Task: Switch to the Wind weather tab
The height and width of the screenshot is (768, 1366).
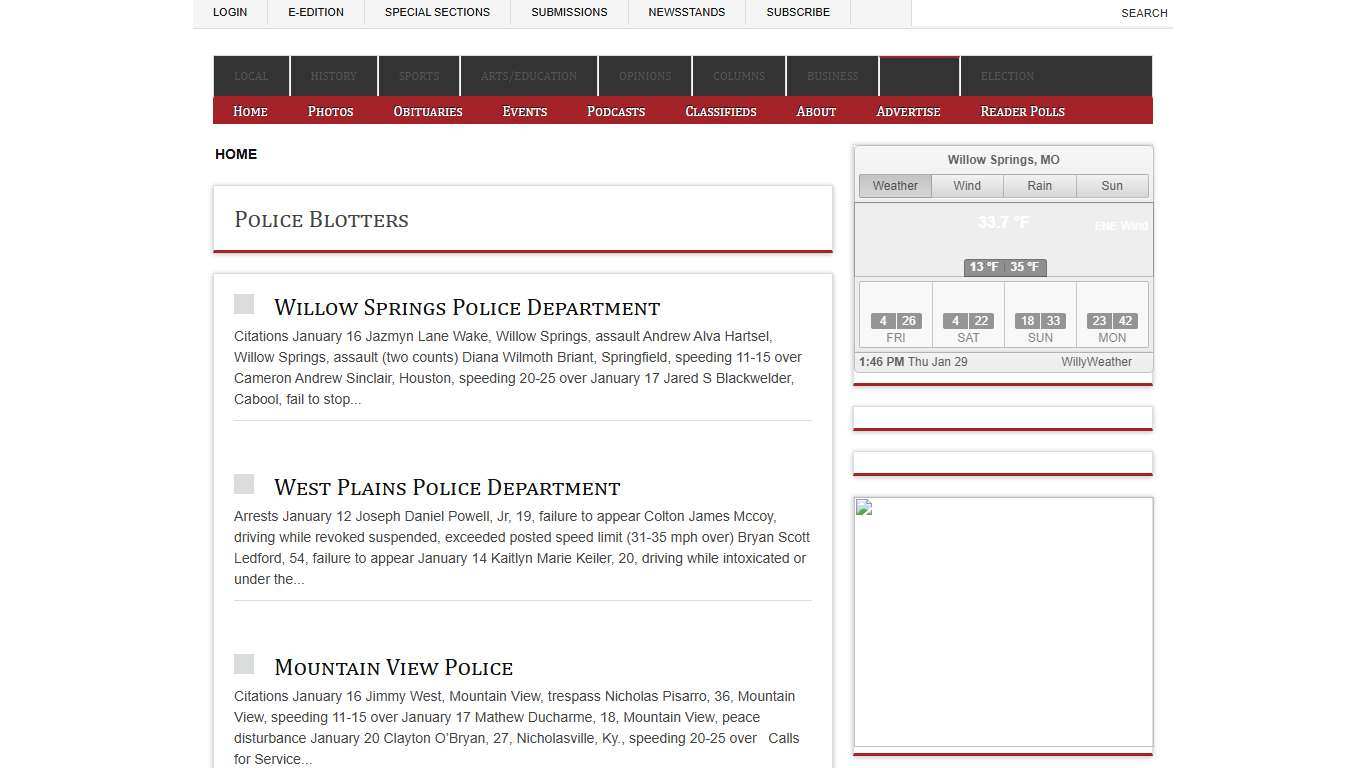Action: 966,185
